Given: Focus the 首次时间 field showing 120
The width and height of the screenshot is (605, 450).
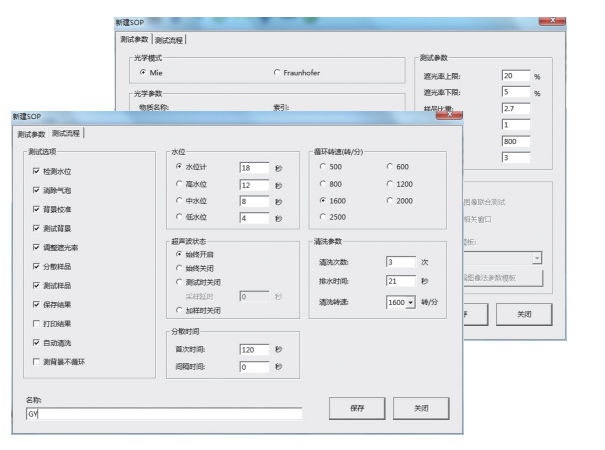Looking at the screenshot, I should (x=254, y=349).
